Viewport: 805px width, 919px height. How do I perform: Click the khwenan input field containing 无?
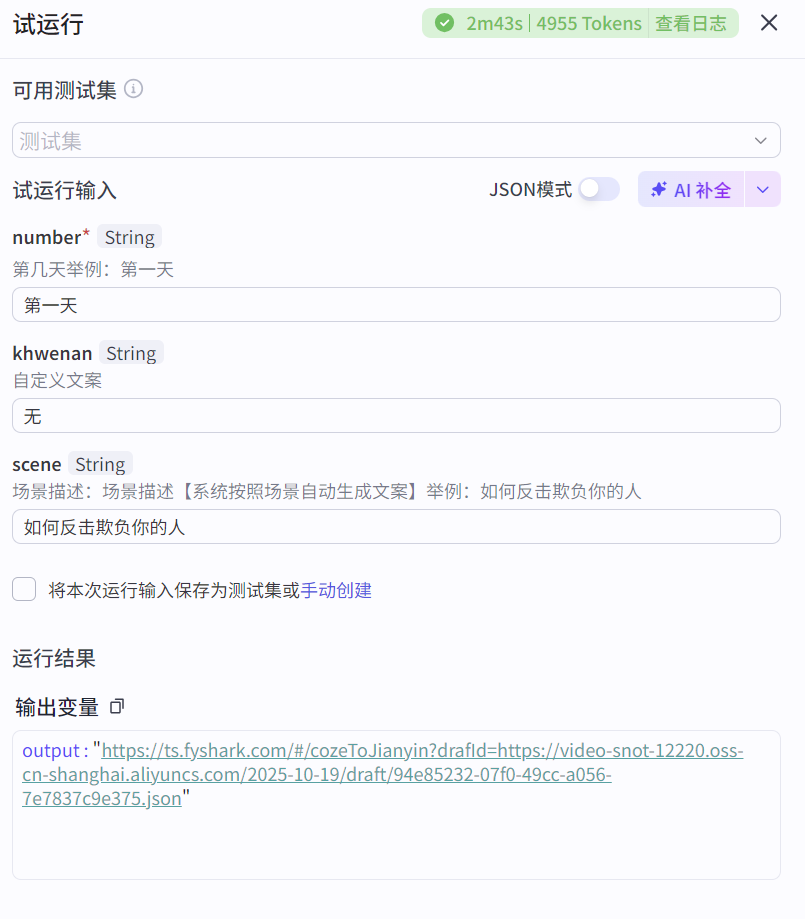click(396, 415)
